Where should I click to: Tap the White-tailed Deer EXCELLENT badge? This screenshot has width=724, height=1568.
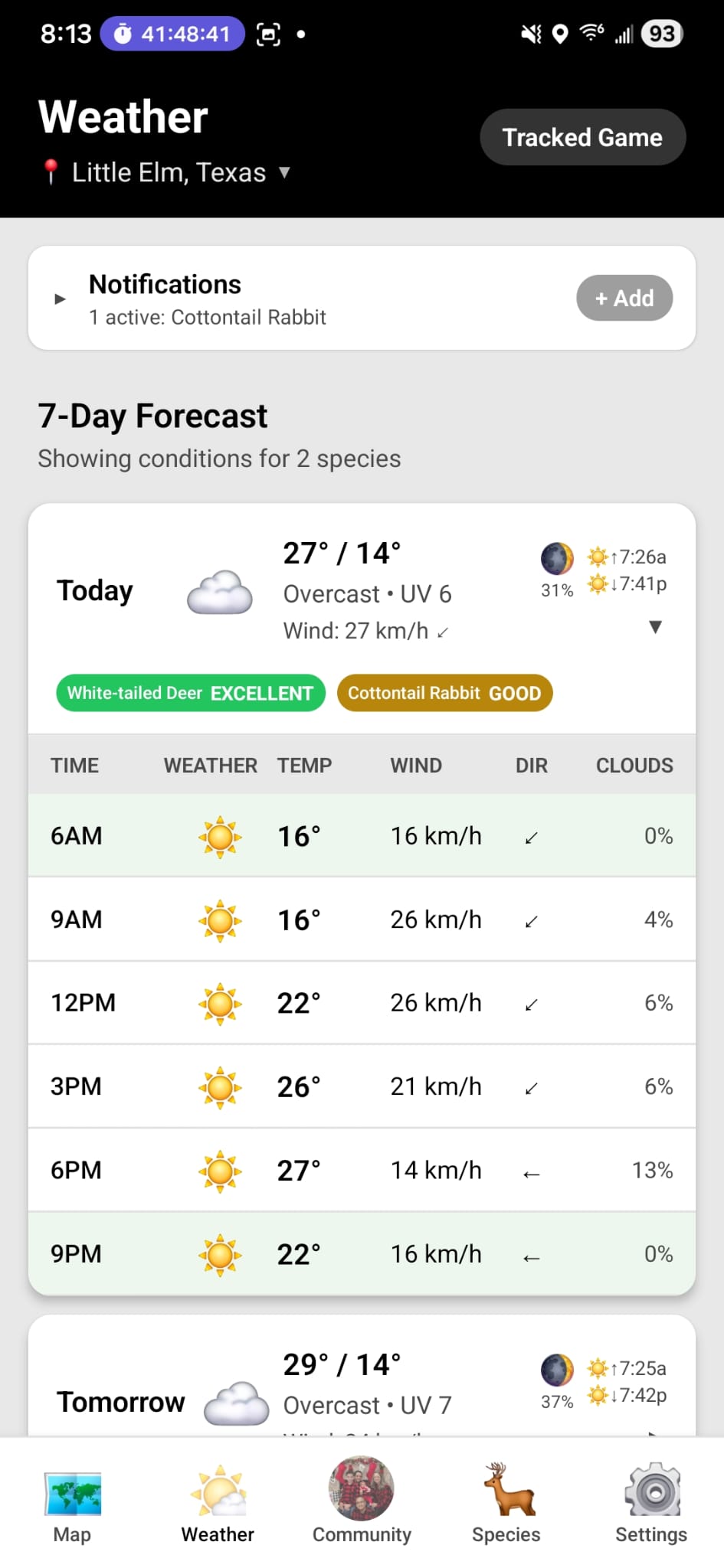(x=190, y=693)
